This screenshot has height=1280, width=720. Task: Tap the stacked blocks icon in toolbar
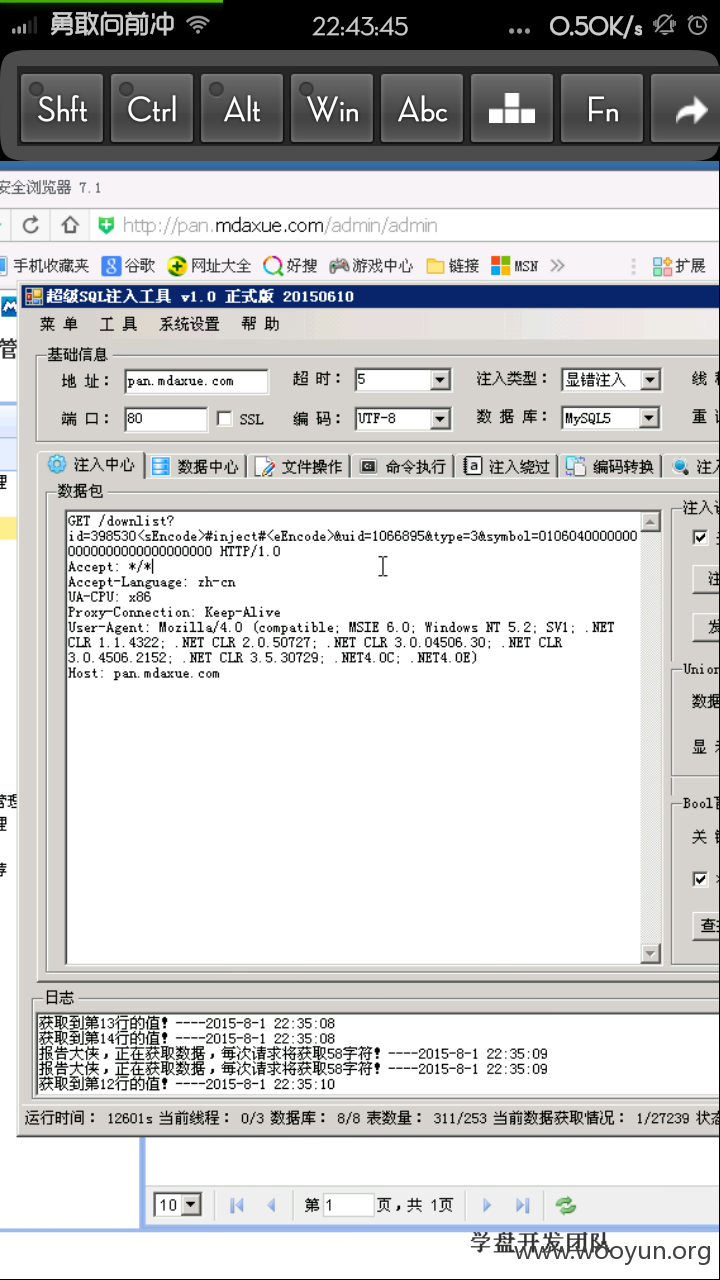pos(512,109)
